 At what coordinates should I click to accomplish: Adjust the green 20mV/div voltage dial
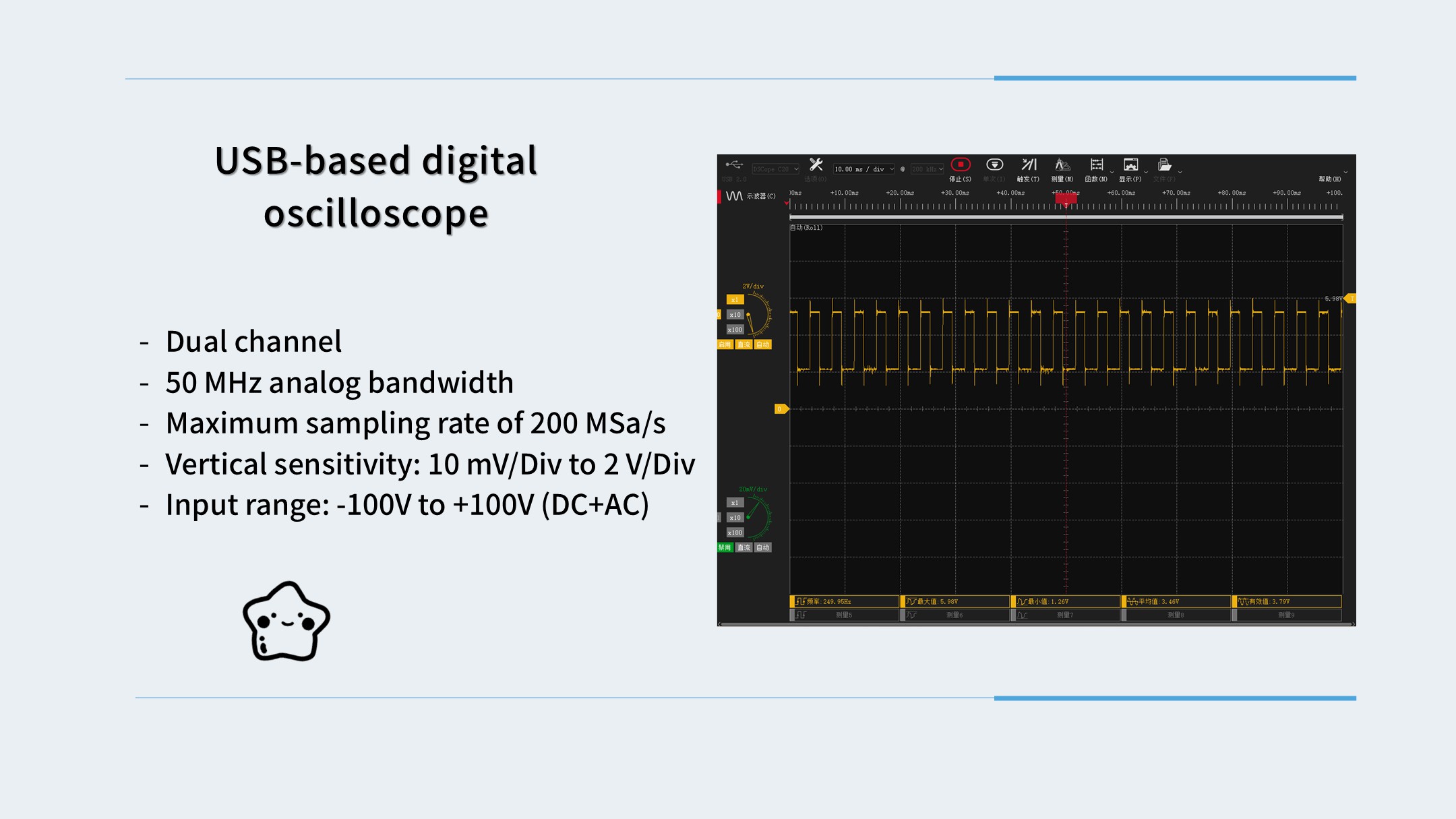pos(759,517)
